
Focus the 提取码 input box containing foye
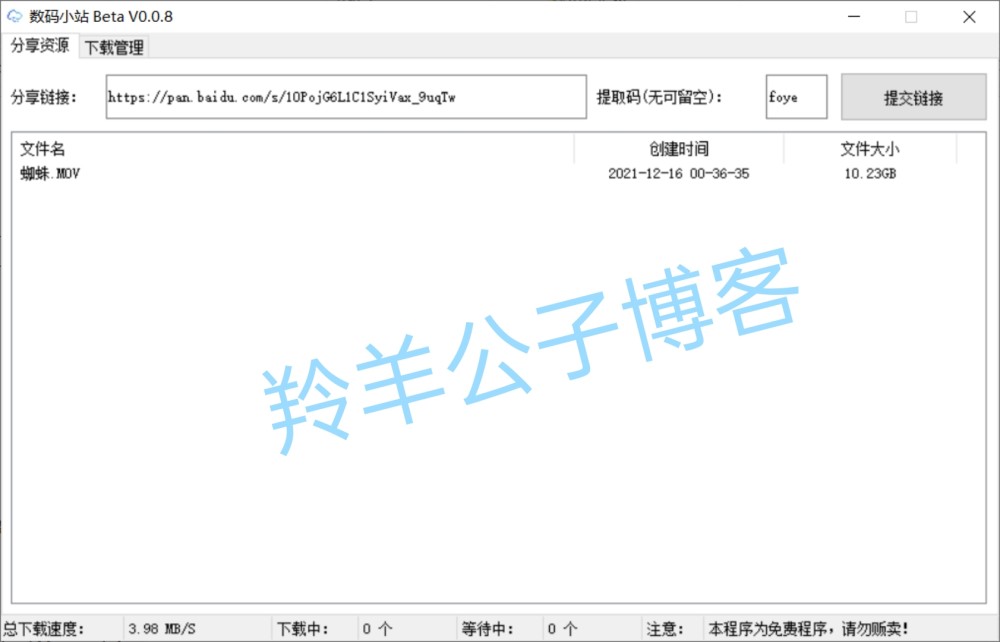[797, 97]
